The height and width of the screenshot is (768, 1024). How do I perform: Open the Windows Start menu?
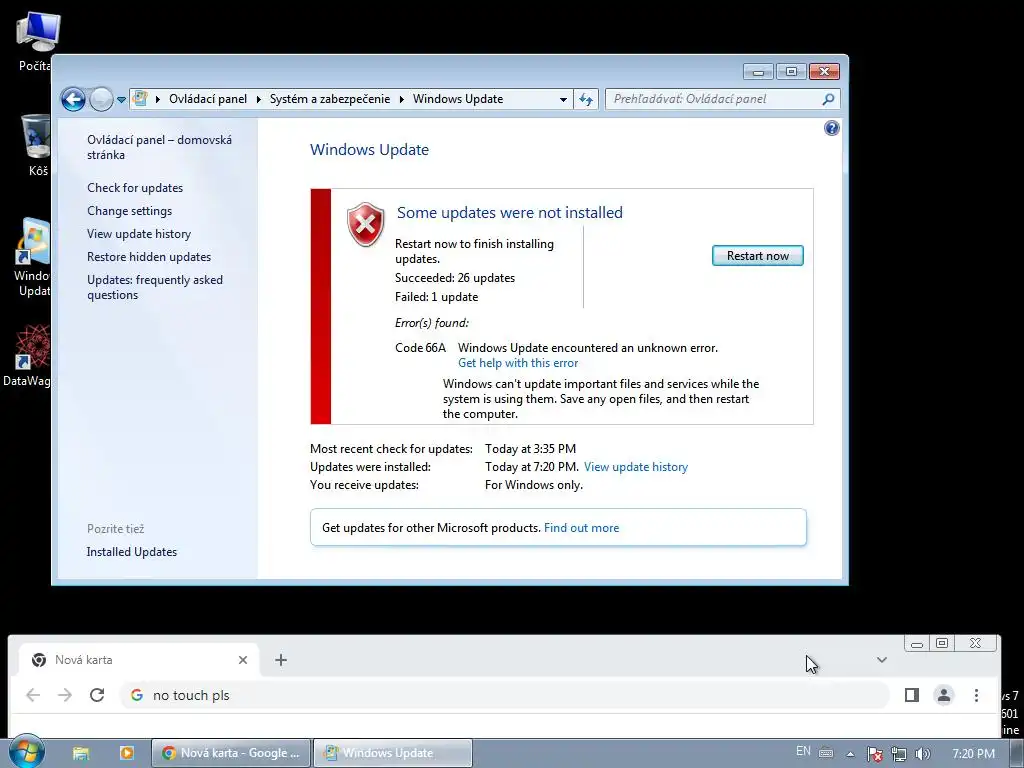point(26,753)
